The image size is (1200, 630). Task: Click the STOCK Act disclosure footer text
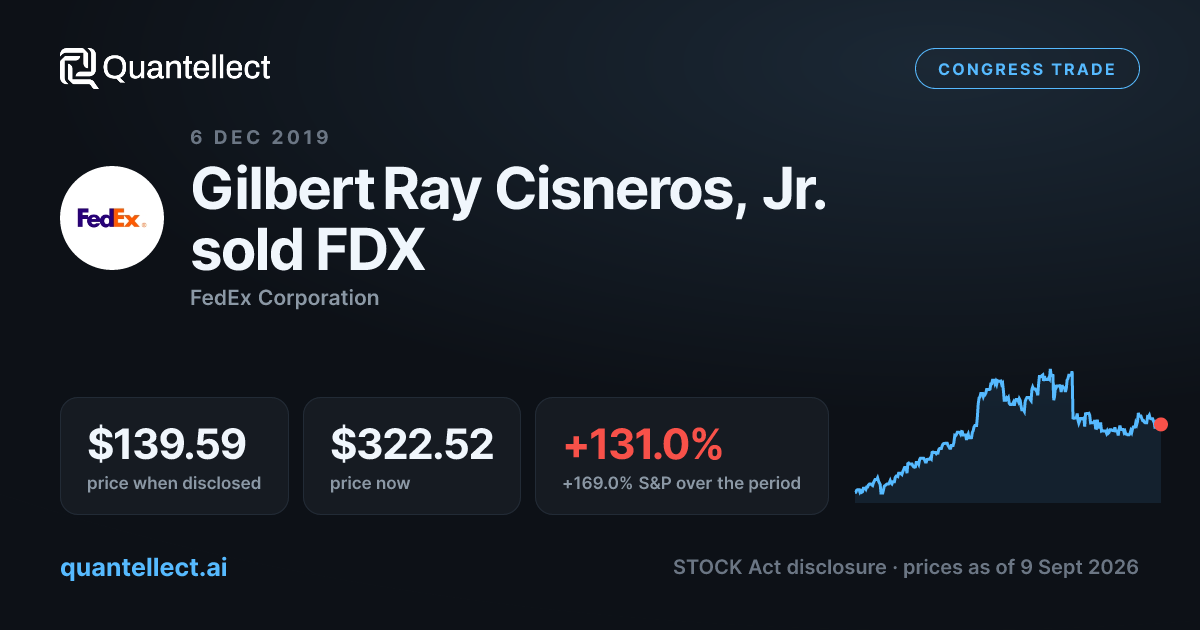[x=779, y=567]
